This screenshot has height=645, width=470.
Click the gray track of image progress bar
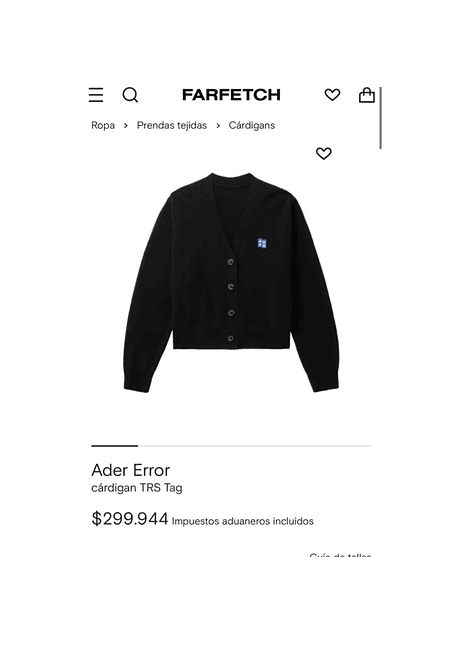[255, 445]
